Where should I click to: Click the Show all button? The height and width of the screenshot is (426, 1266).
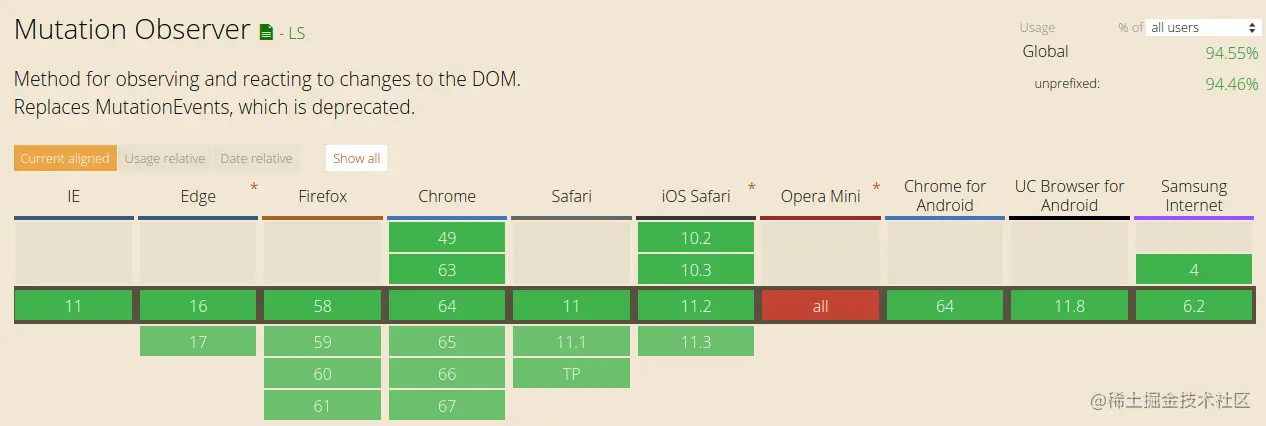point(356,158)
